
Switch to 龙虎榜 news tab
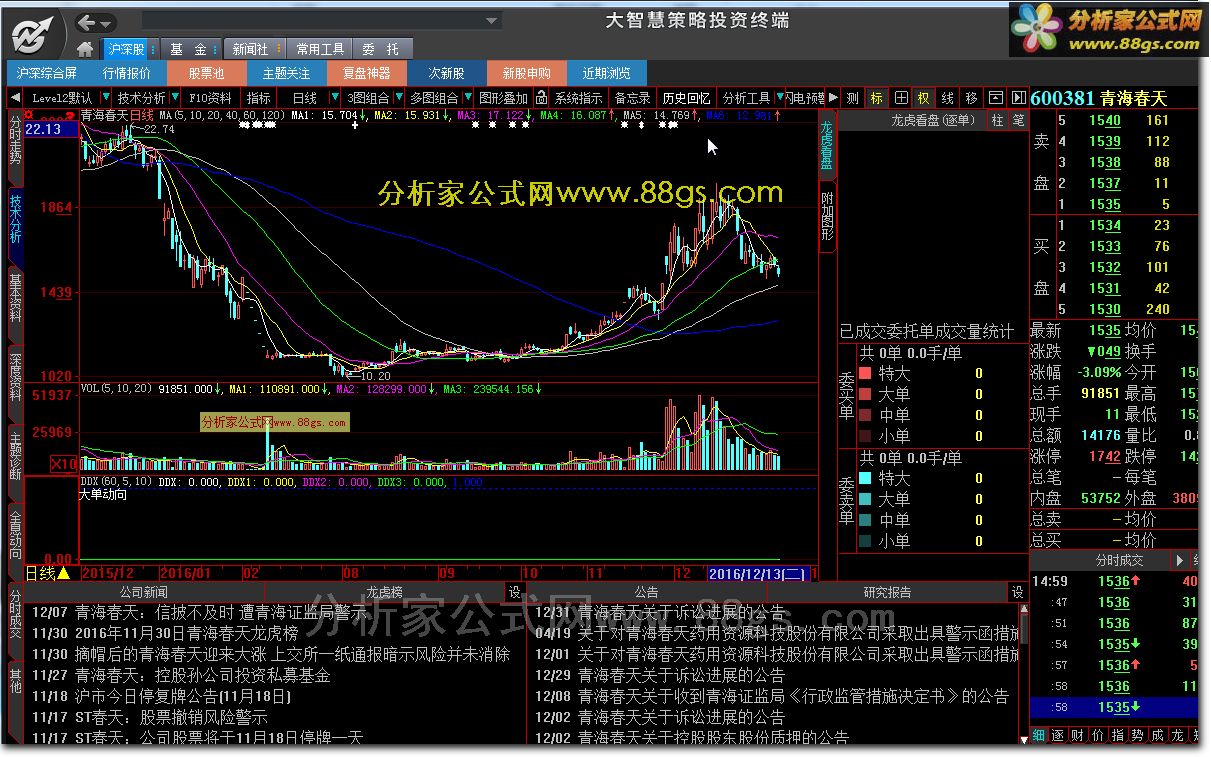click(x=384, y=592)
